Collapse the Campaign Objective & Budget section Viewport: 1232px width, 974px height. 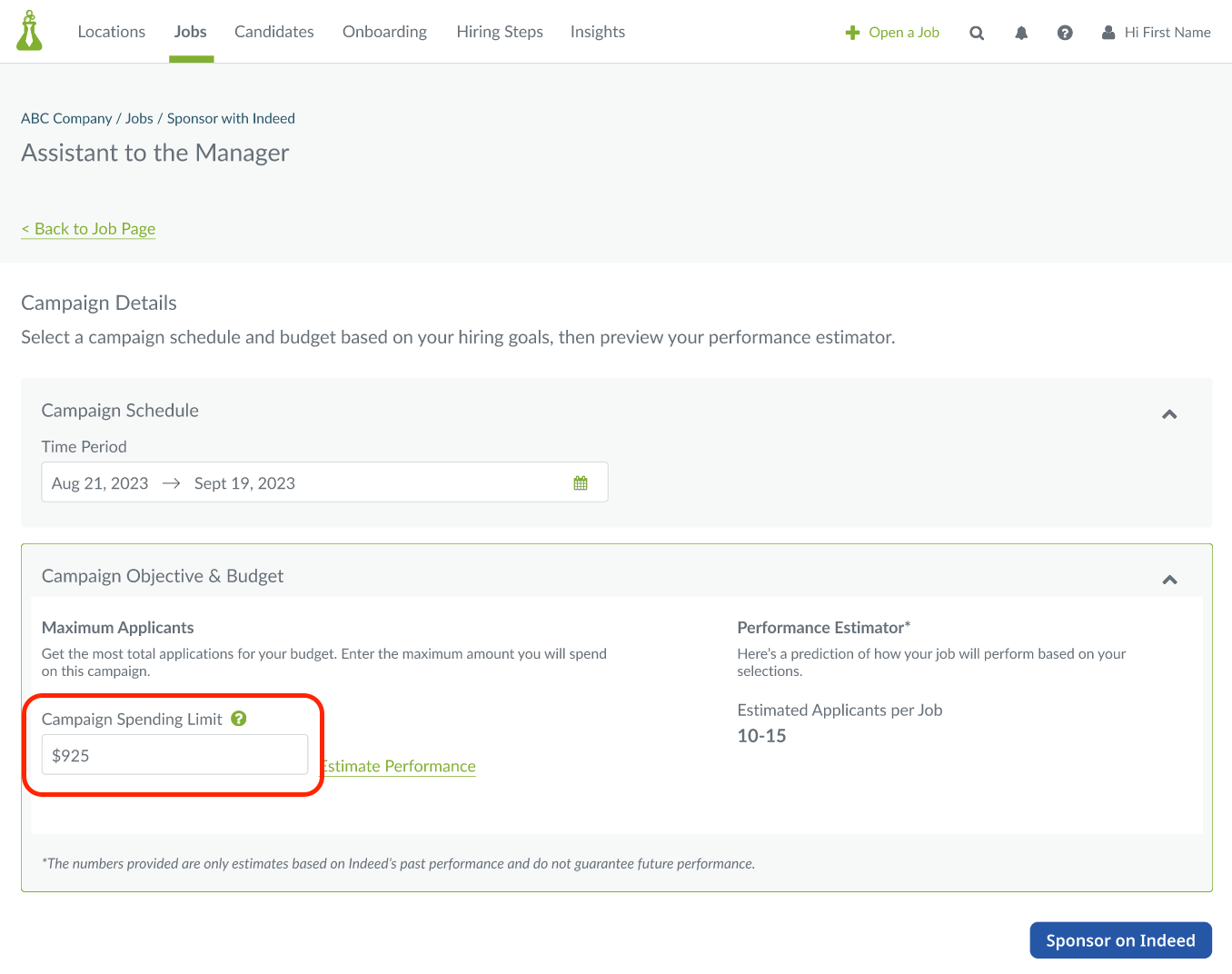(1169, 580)
